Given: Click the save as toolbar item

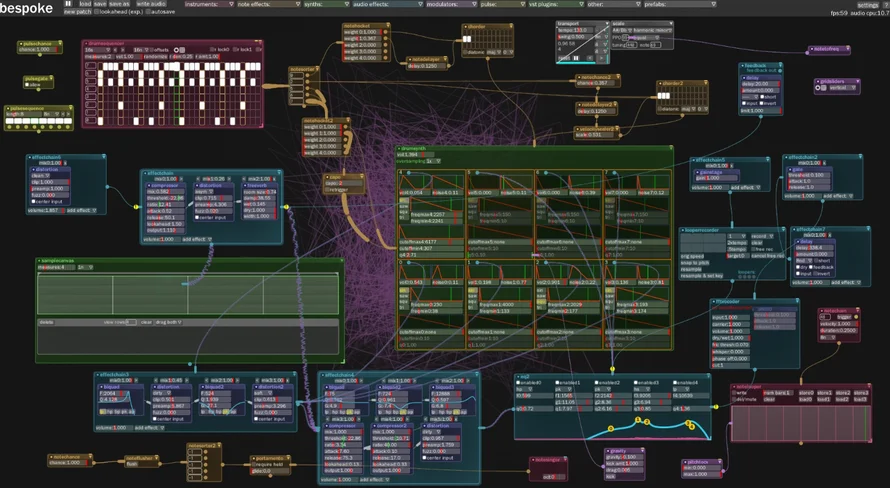Looking at the screenshot, I should click(x=118, y=4).
